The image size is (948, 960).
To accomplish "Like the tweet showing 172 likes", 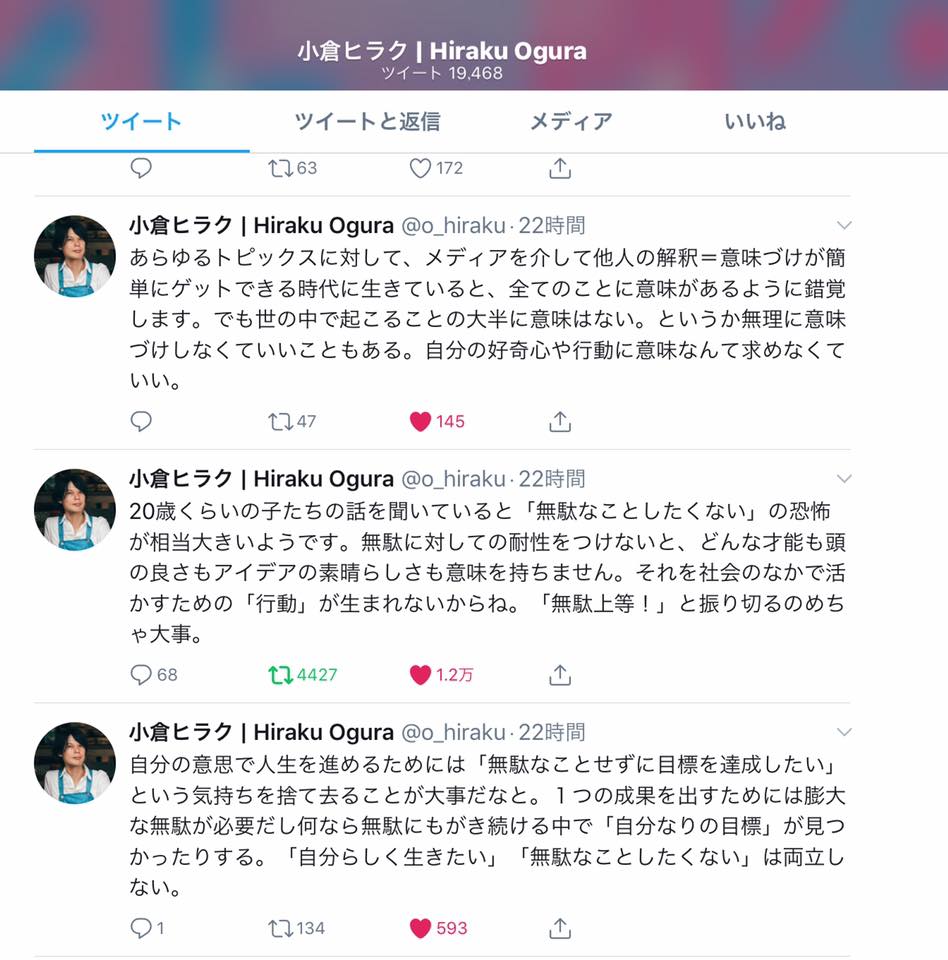I will pyautogui.click(x=420, y=168).
